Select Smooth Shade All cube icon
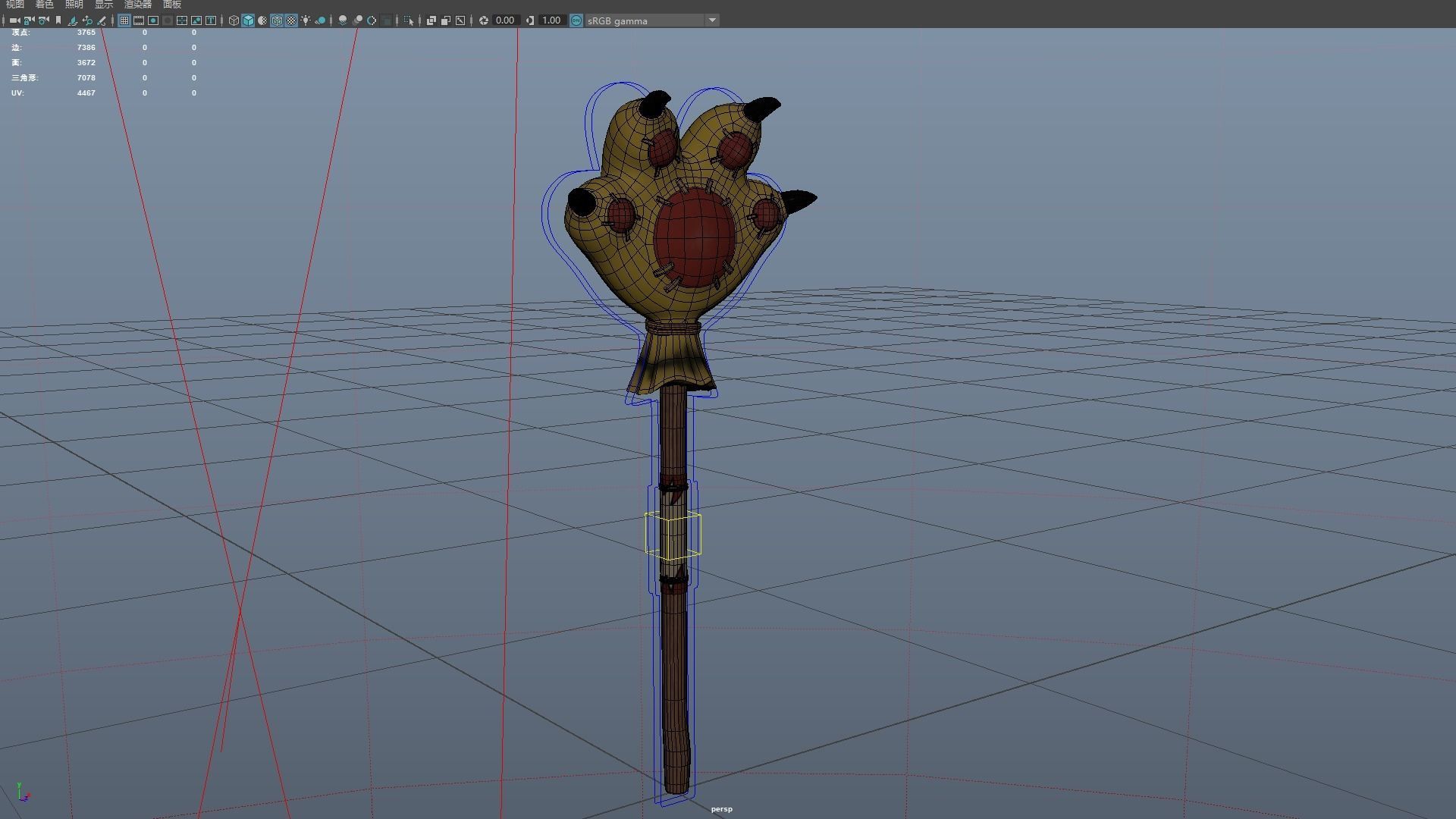 [248, 20]
